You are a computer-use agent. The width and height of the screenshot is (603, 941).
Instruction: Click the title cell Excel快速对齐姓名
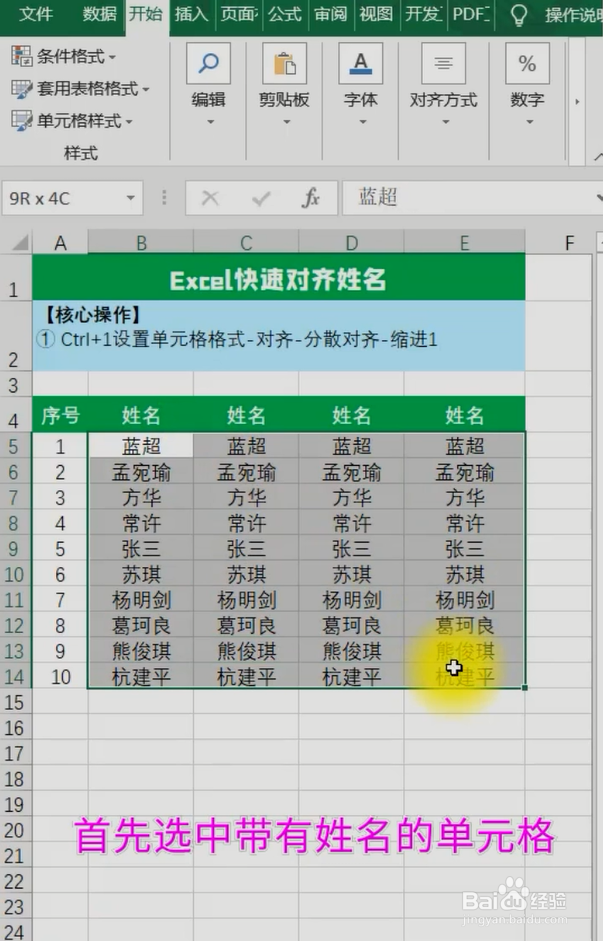pyautogui.click(x=278, y=280)
